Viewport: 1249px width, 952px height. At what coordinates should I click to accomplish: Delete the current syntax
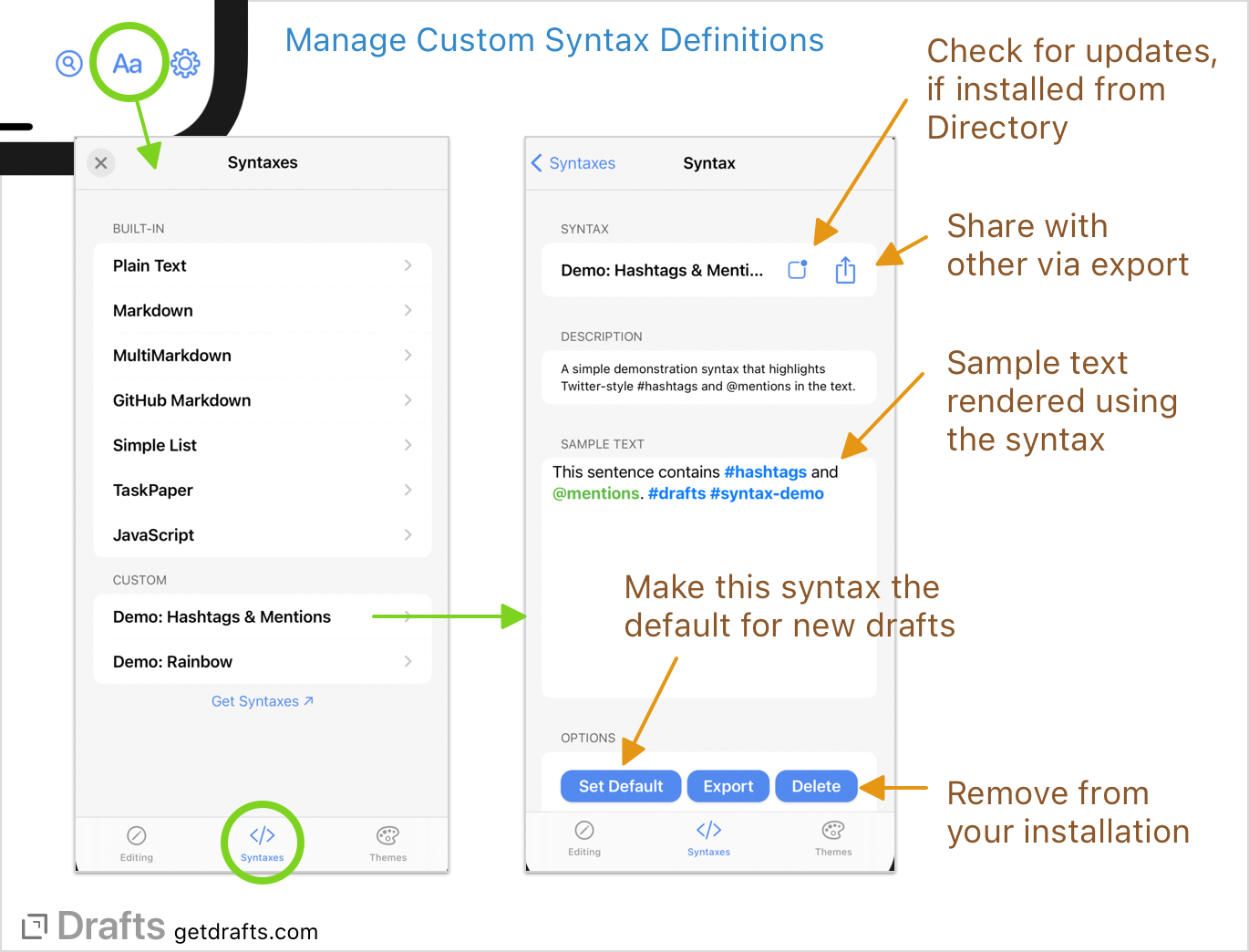point(816,786)
